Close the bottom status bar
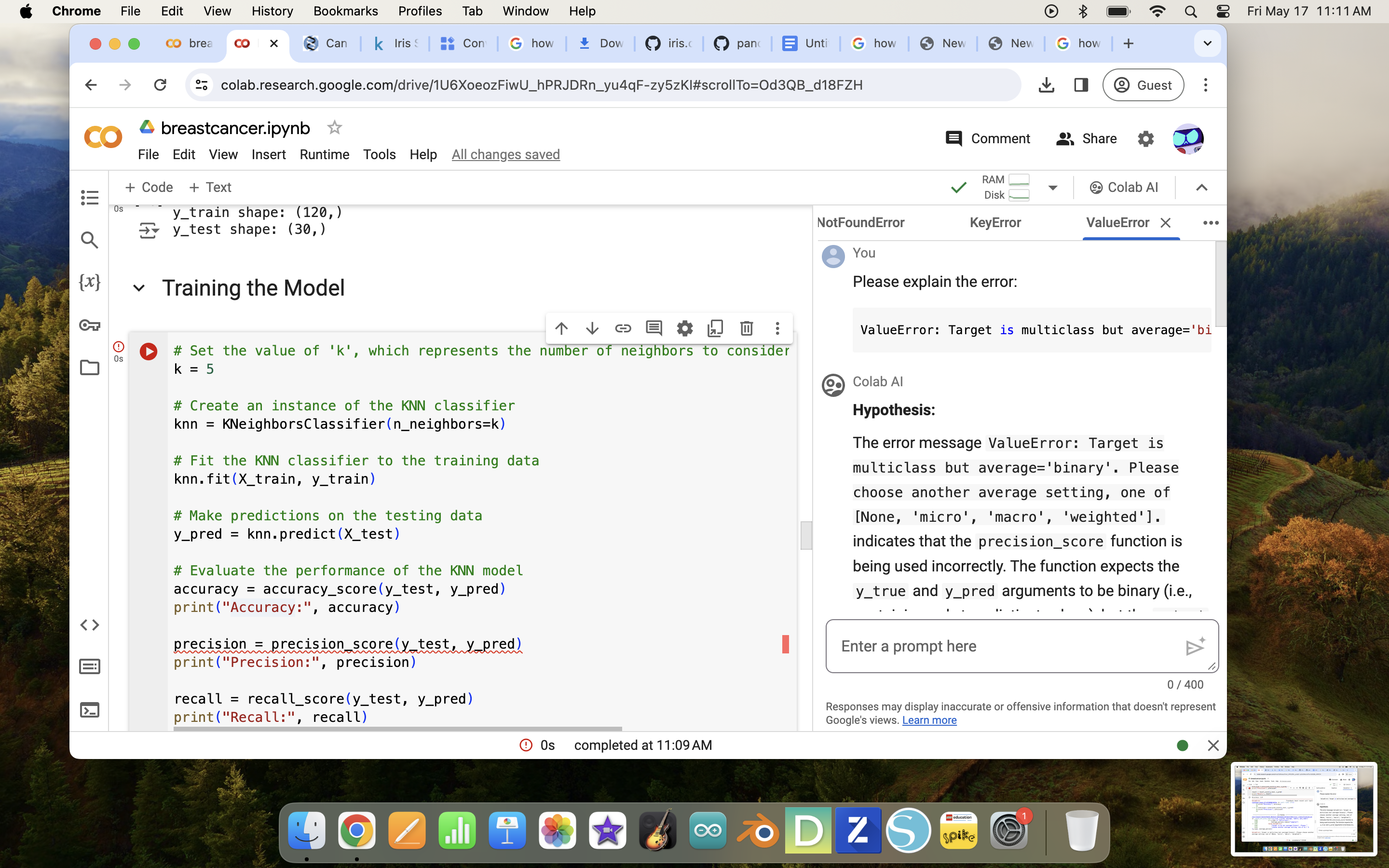The image size is (1389, 868). click(x=1213, y=745)
